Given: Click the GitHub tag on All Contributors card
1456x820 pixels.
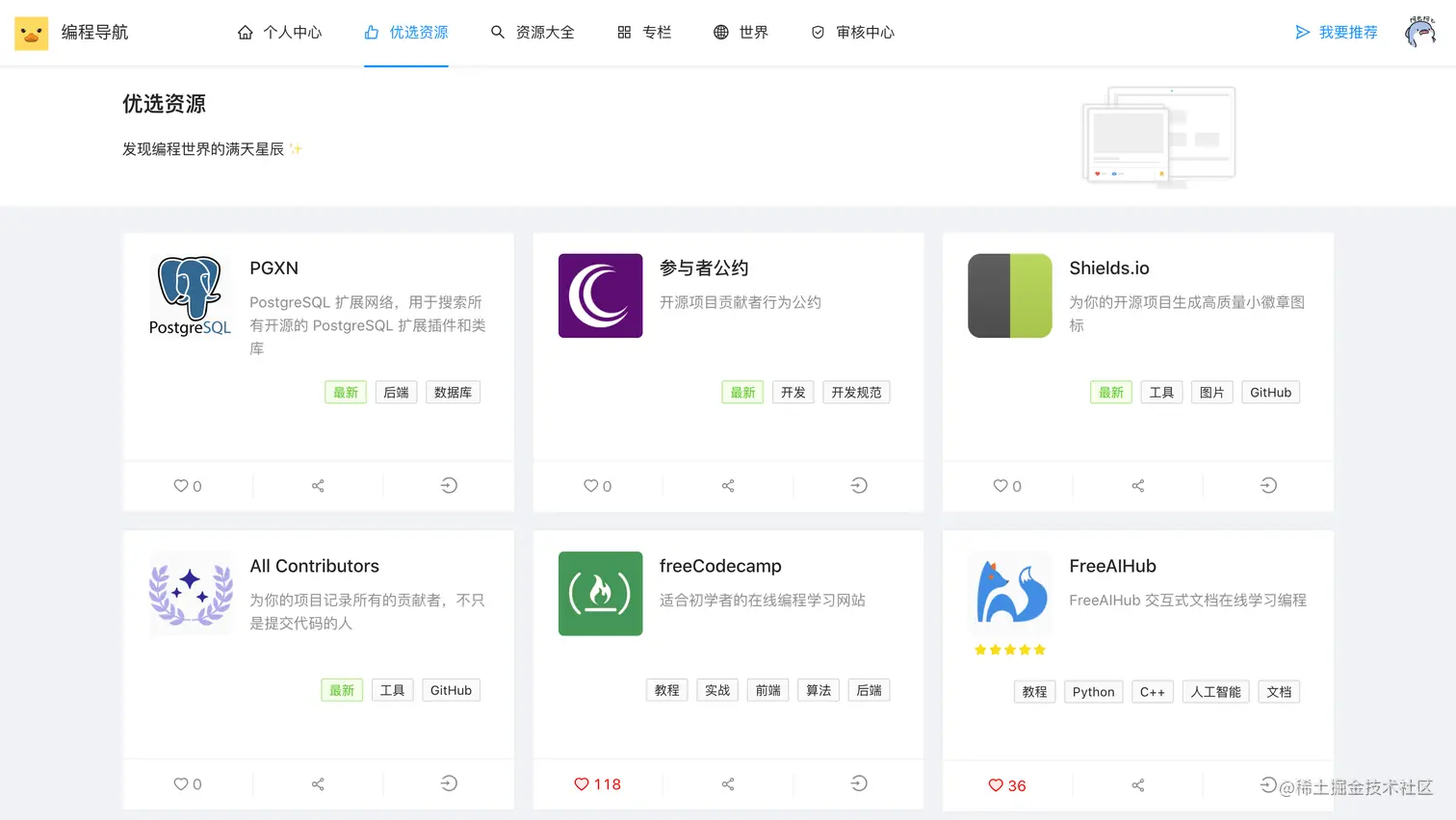Looking at the screenshot, I should [451, 690].
